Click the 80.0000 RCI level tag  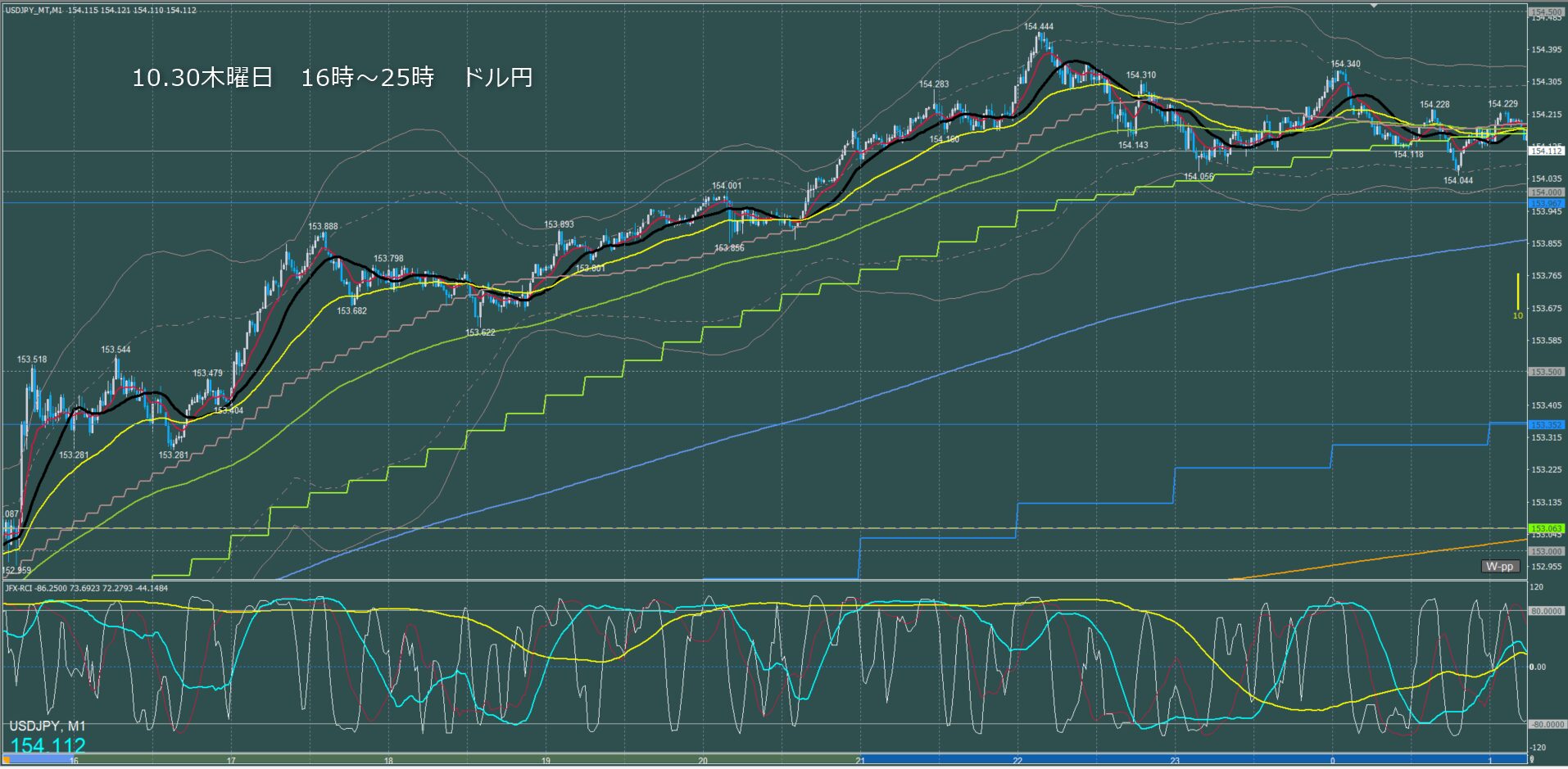[1546, 611]
